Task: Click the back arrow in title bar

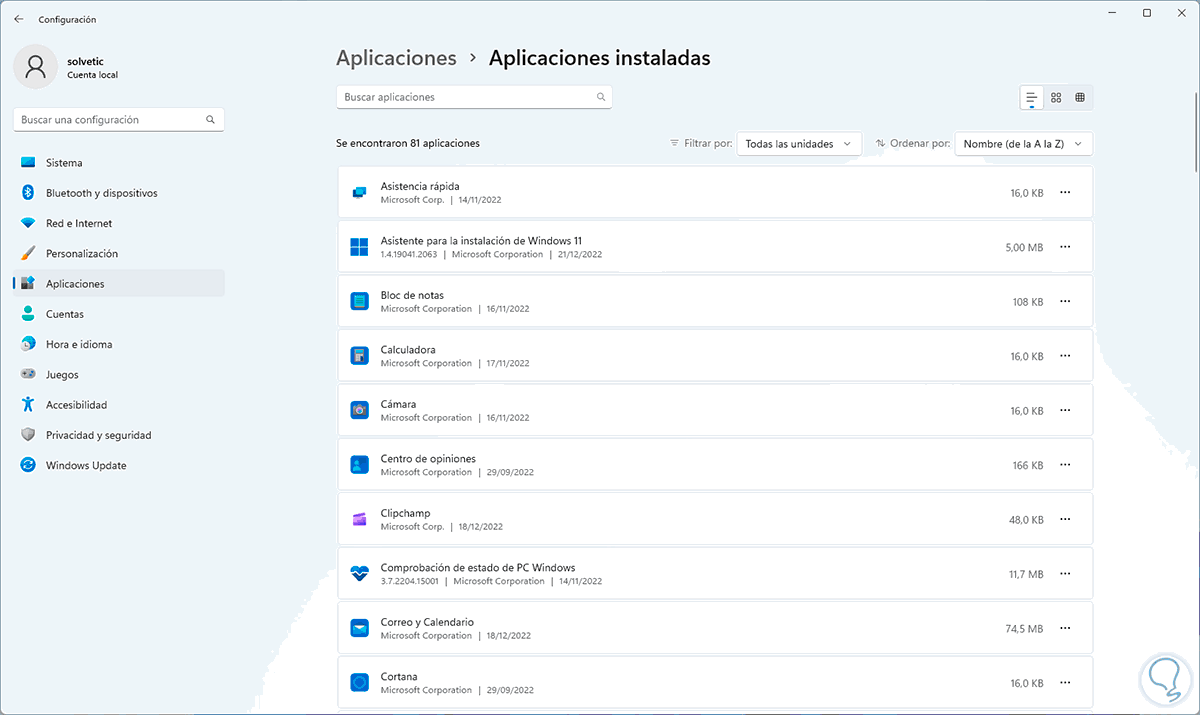Action: point(18,19)
